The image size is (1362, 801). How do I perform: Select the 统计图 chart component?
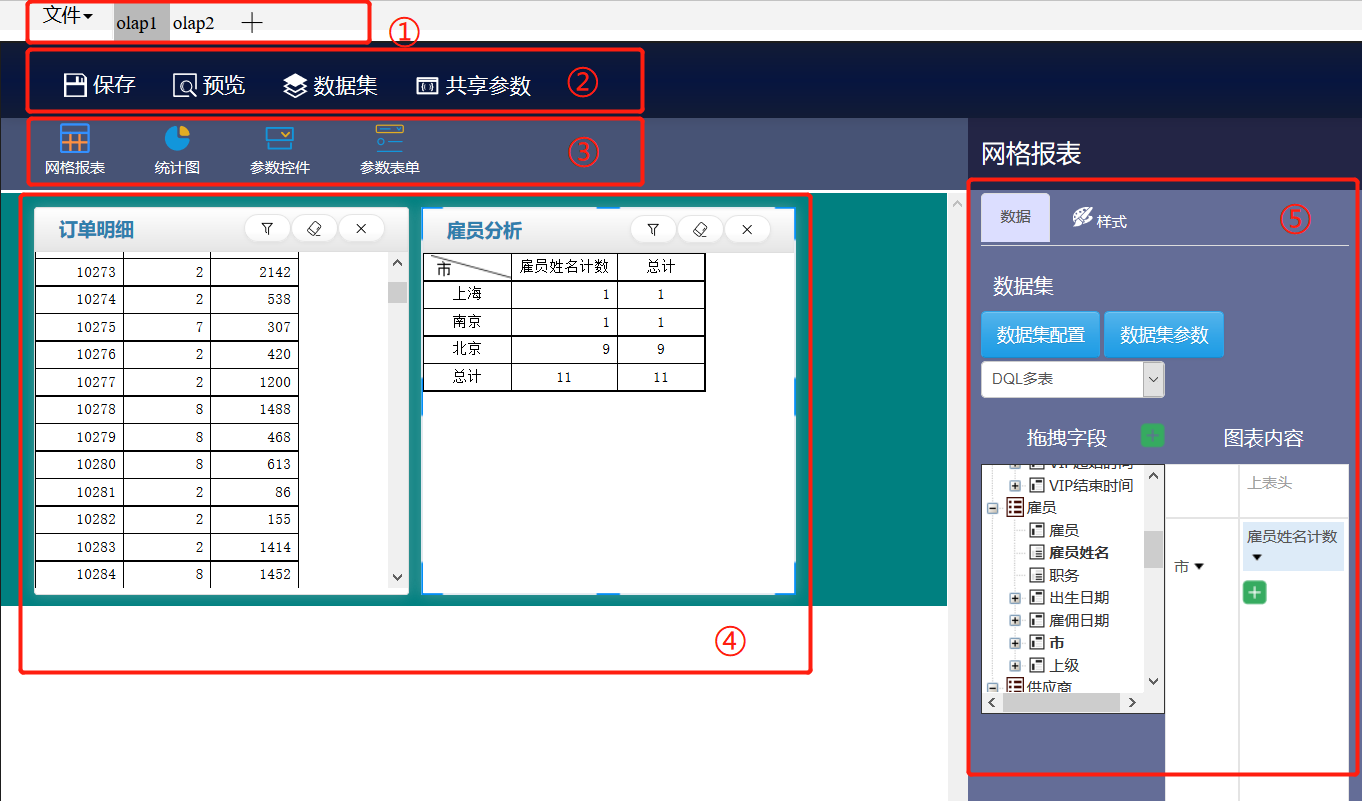coord(177,150)
